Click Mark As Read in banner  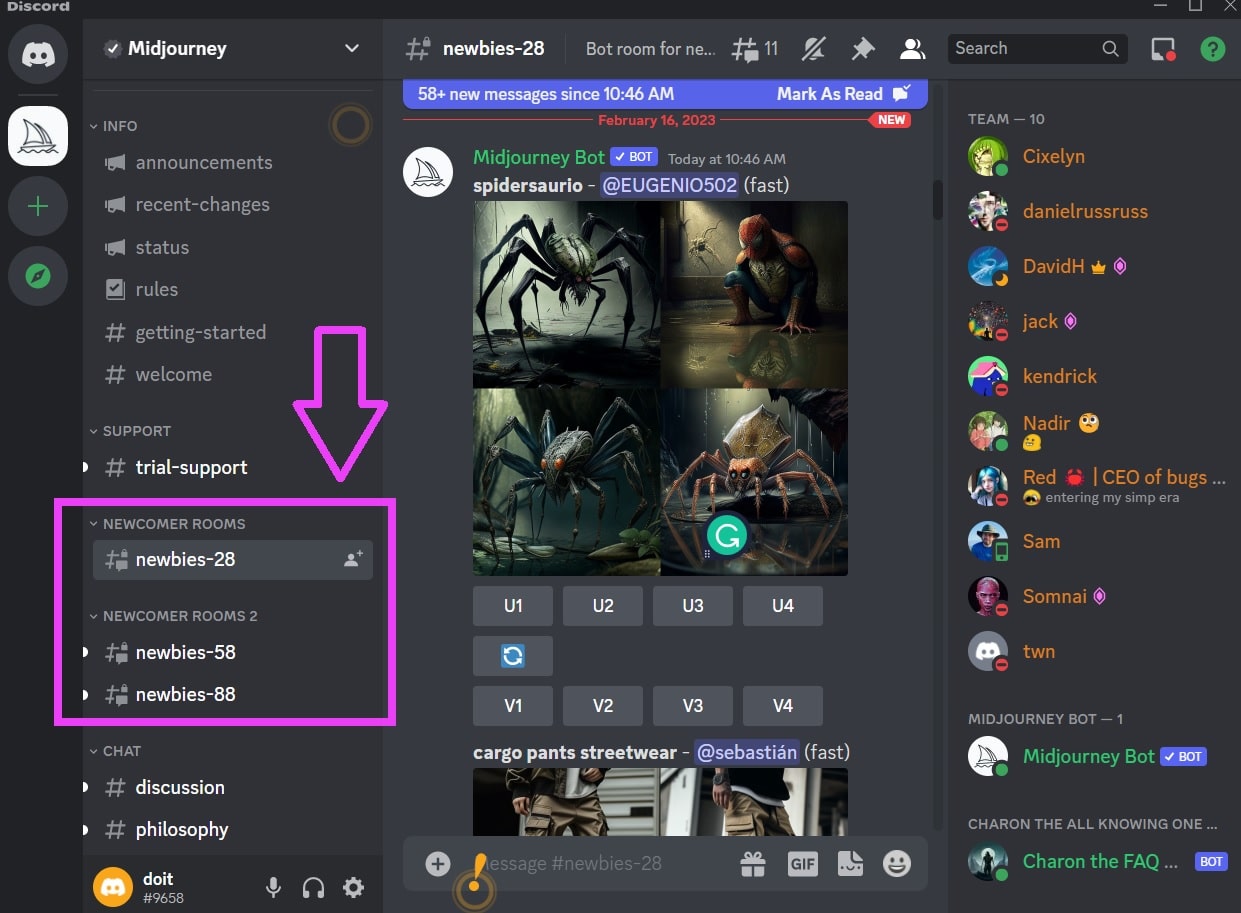(x=843, y=94)
